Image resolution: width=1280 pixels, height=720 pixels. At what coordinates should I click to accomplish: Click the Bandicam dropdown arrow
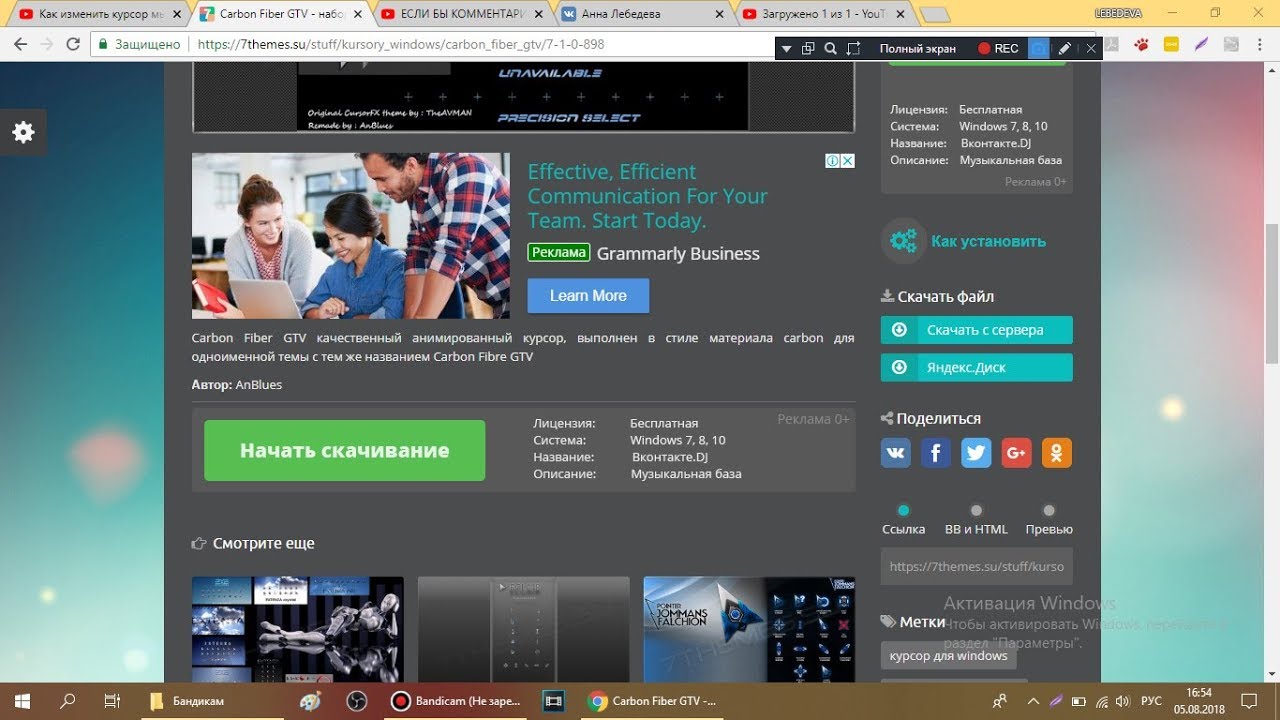pyautogui.click(x=786, y=48)
